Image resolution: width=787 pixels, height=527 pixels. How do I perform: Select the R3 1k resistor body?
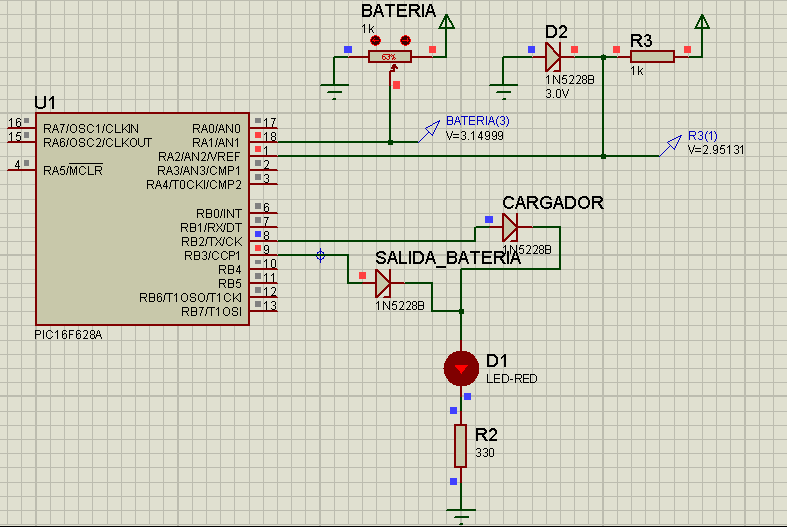pyautogui.click(x=652, y=57)
